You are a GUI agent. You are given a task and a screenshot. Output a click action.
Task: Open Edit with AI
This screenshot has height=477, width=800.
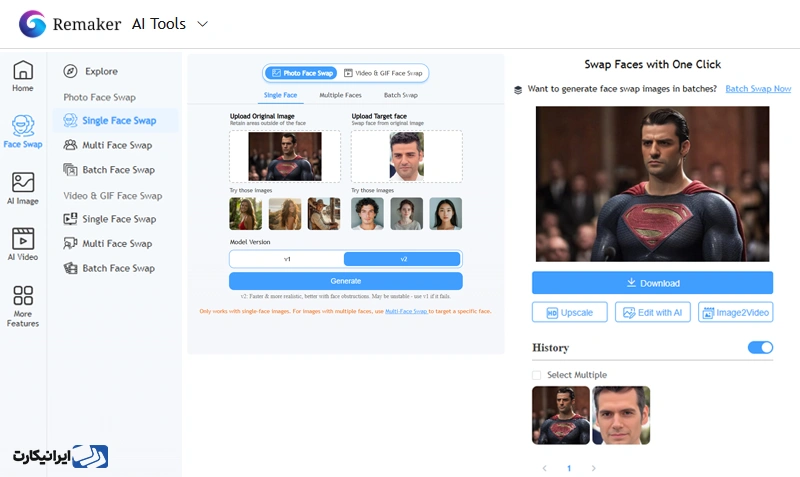point(653,312)
